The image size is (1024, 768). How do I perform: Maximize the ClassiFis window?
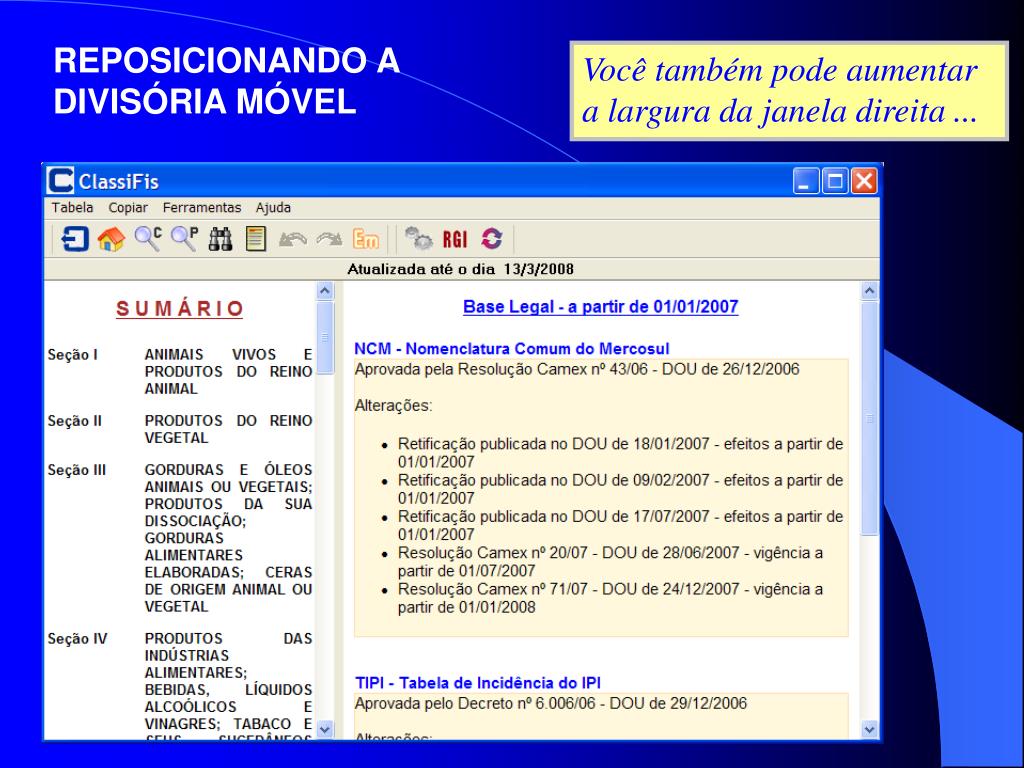[835, 181]
